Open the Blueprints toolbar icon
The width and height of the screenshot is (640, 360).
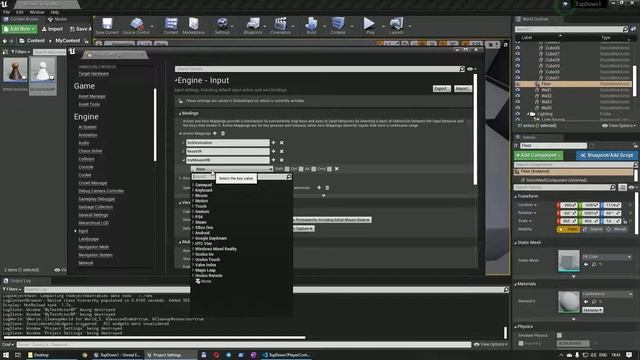(x=253, y=25)
